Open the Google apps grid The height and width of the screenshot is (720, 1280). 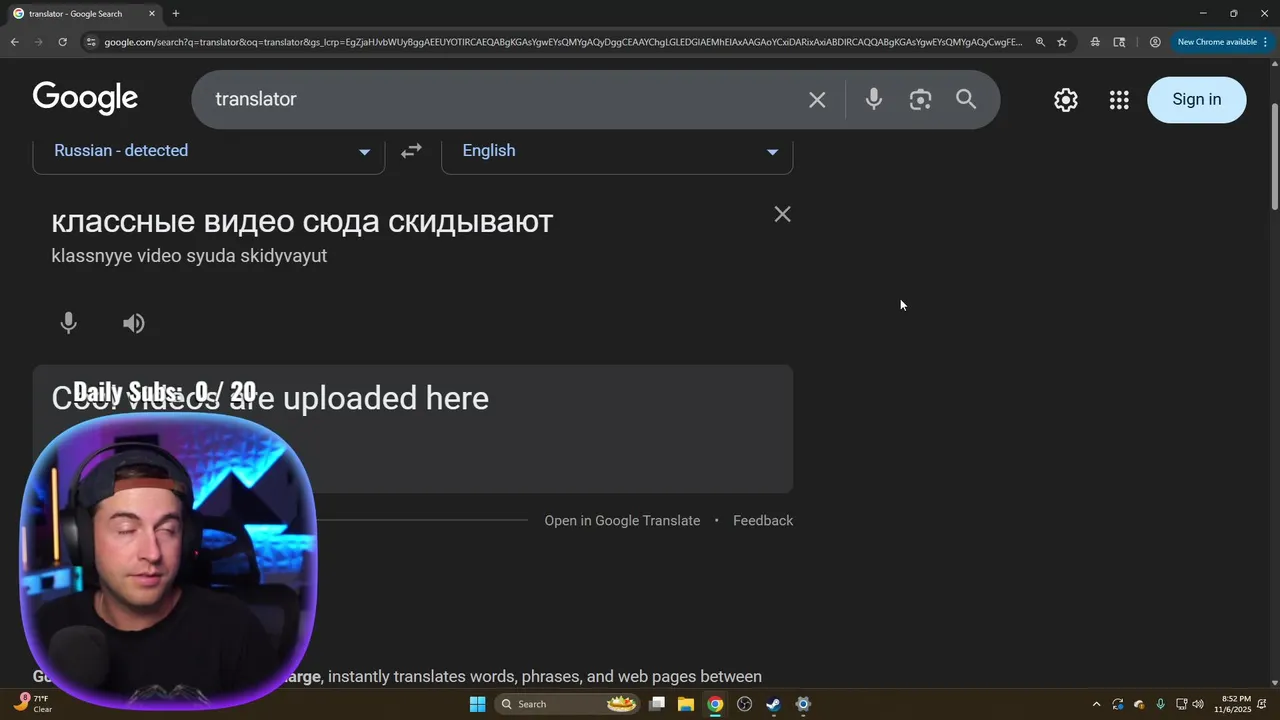tap(1119, 99)
